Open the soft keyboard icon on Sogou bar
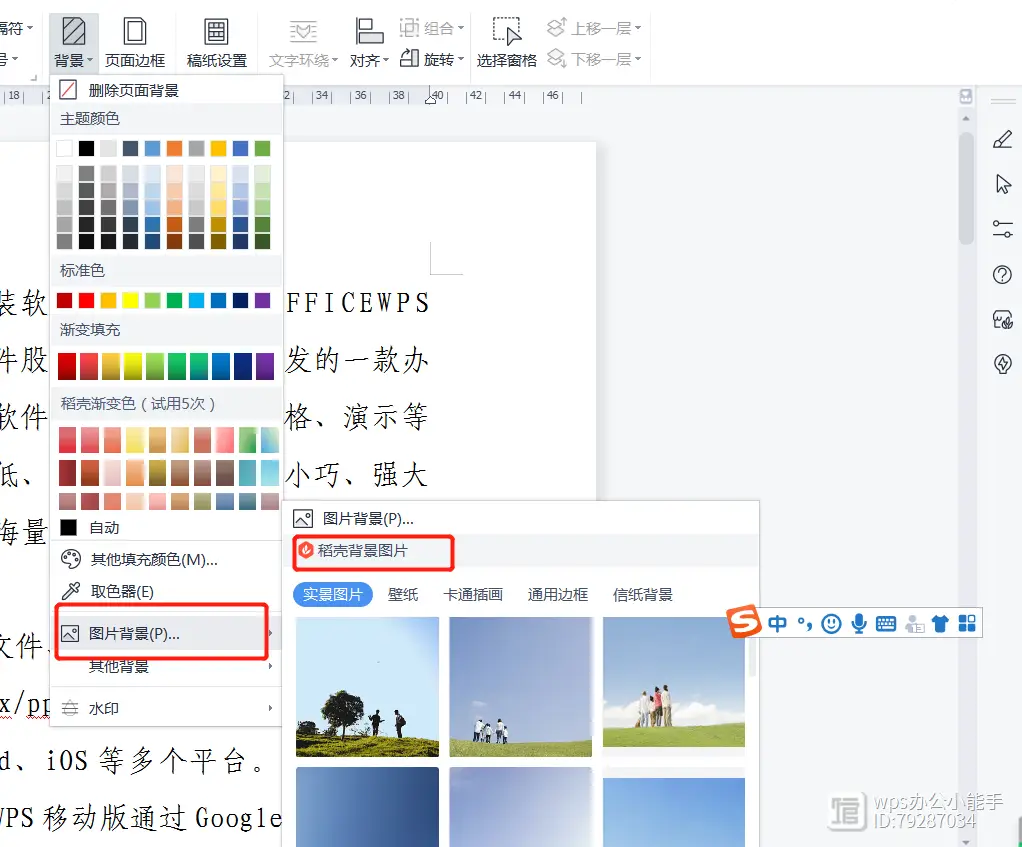This screenshot has height=847, width=1022. [886, 624]
